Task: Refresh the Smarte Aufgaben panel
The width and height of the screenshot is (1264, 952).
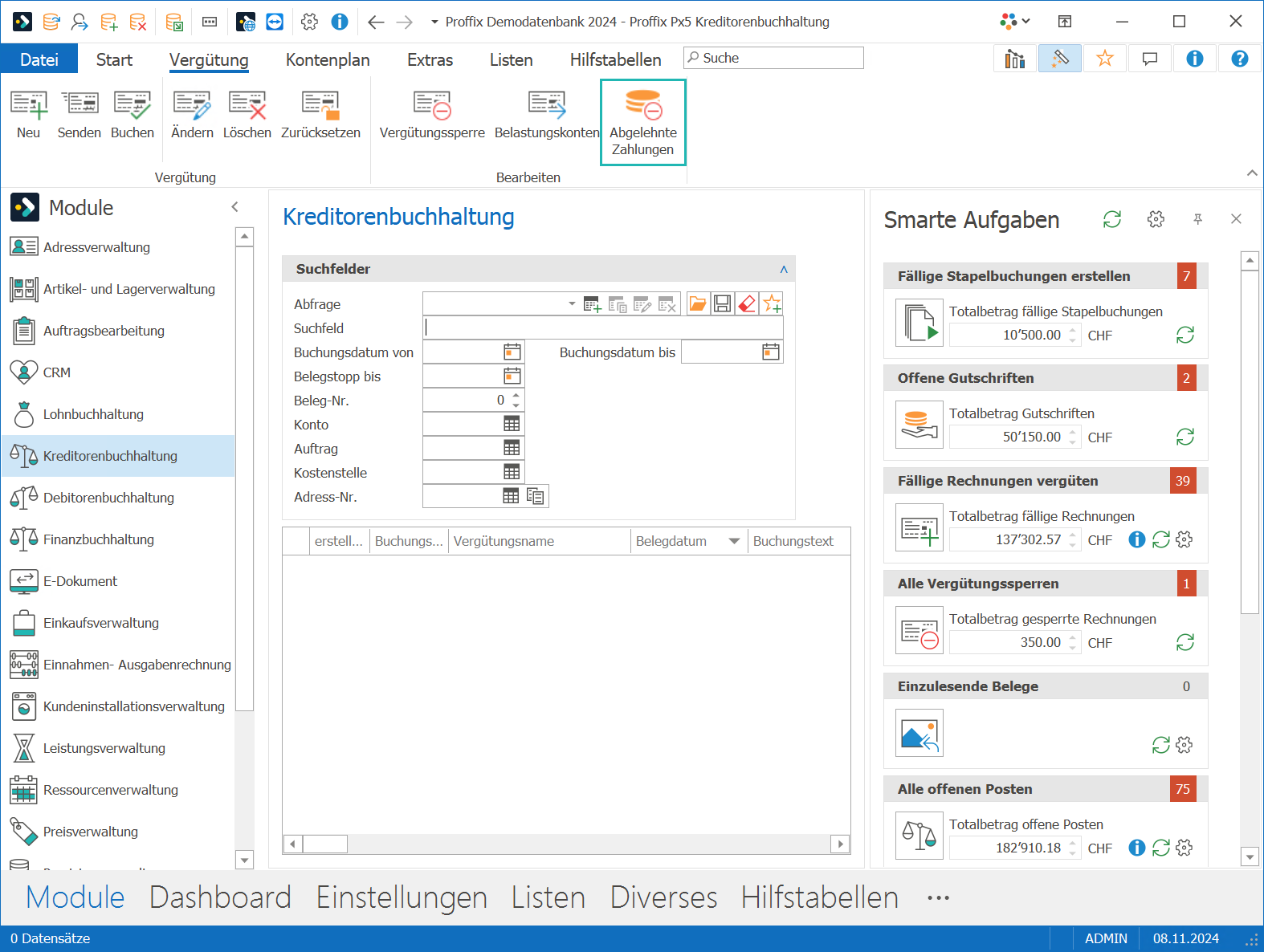Action: pos(1112,219)
